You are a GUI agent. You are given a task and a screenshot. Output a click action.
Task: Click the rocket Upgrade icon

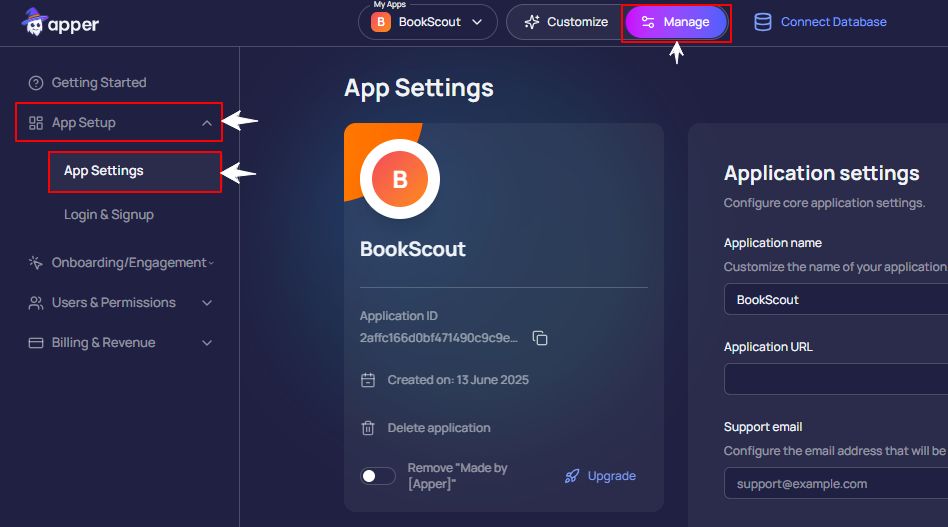[x=572, y=476]
